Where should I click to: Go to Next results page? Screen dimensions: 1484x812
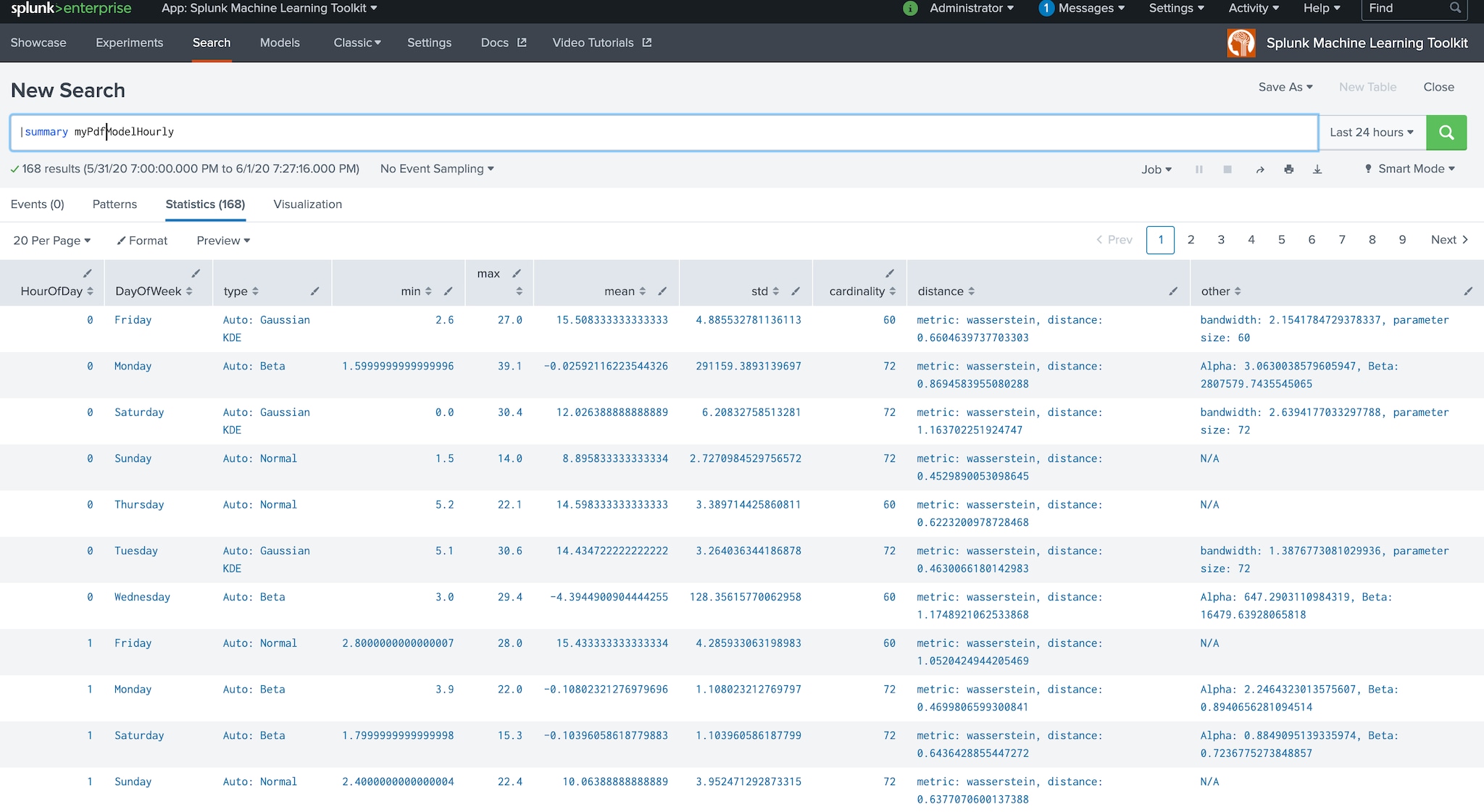1449,240
